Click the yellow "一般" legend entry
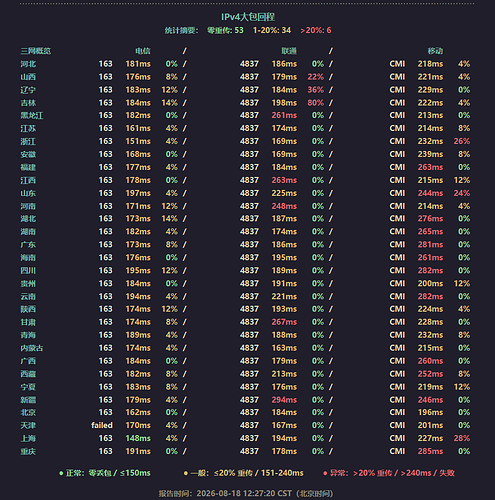This screenshot has width=495, height=500. coord(243,473)
